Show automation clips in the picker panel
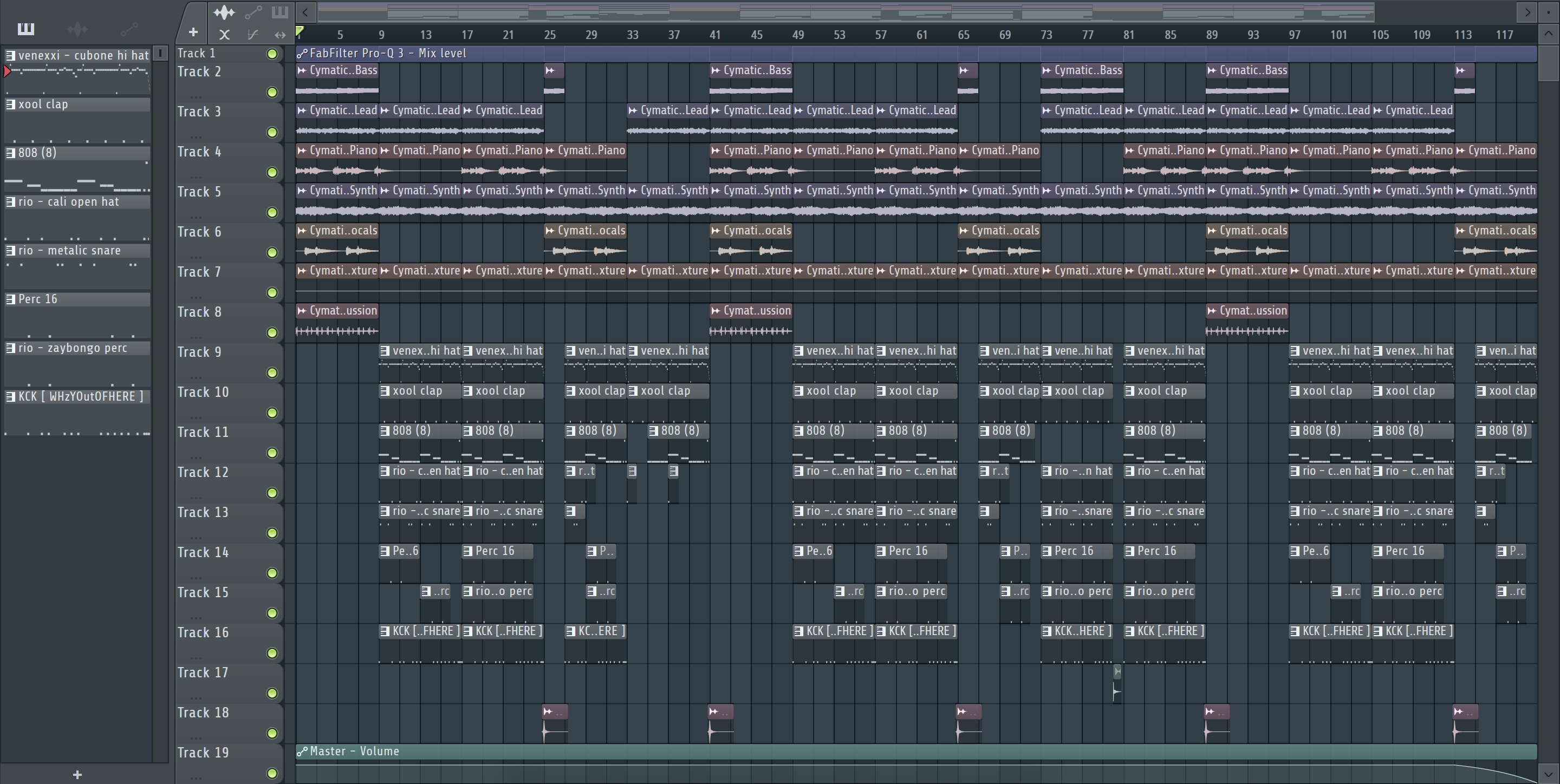1560x784 pixels. [129, 29]
